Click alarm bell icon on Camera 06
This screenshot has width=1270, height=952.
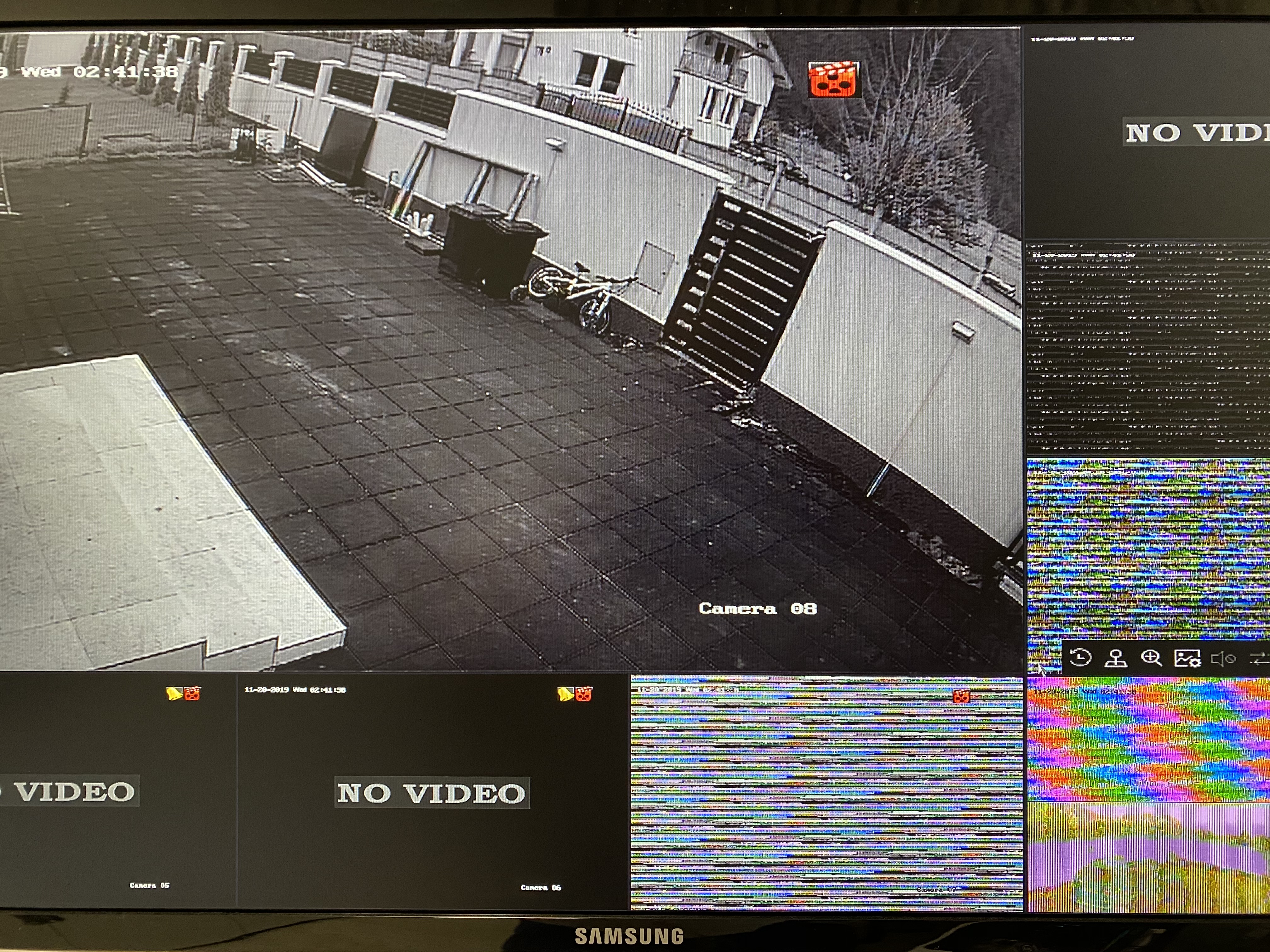tap(565, 694)
